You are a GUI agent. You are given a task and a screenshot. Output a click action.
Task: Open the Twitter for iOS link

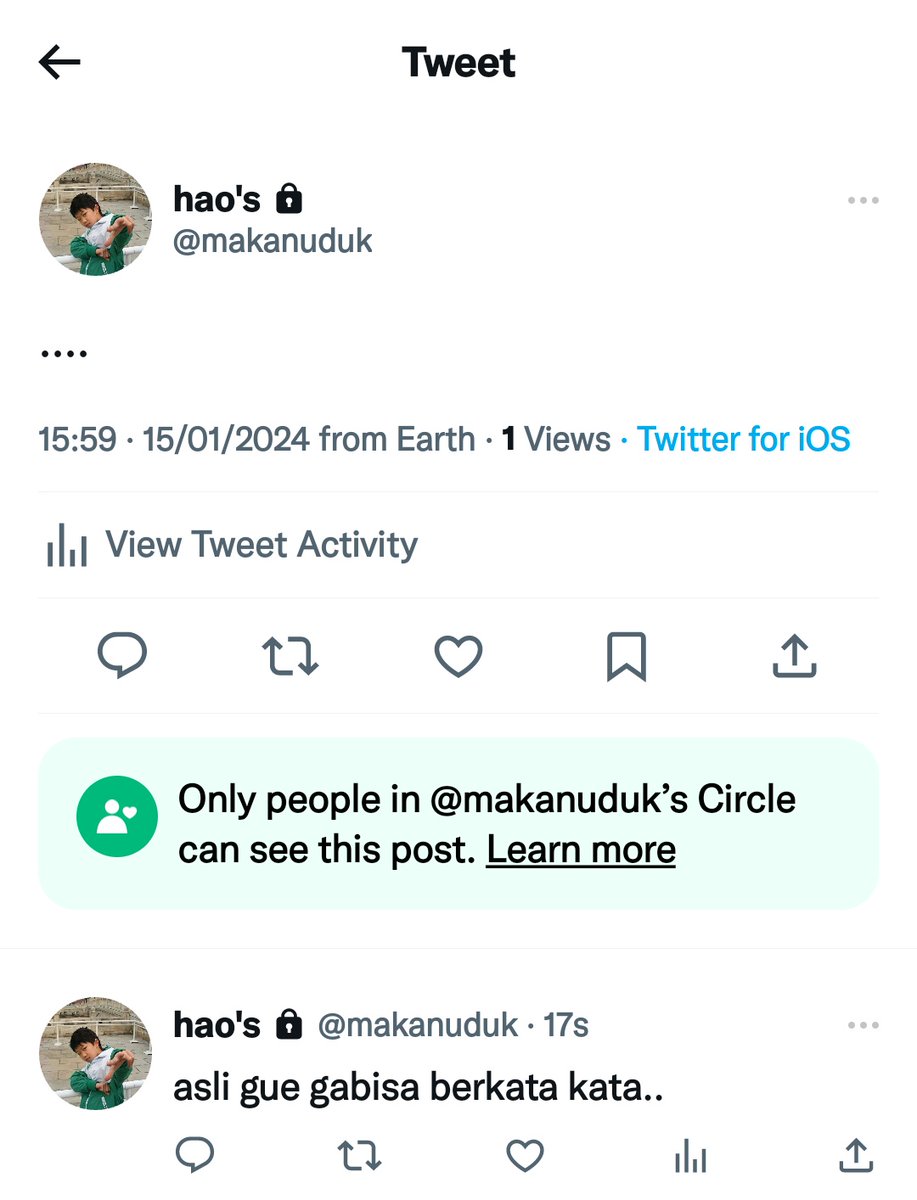coord(744,439)
